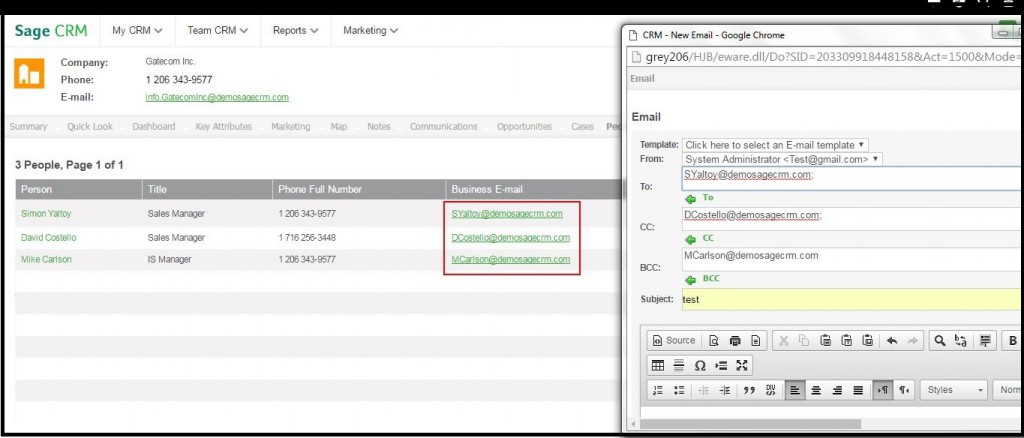Toggle align right in the editor
This screenshot has height=438, width=1024.
[x=837, y=390]
